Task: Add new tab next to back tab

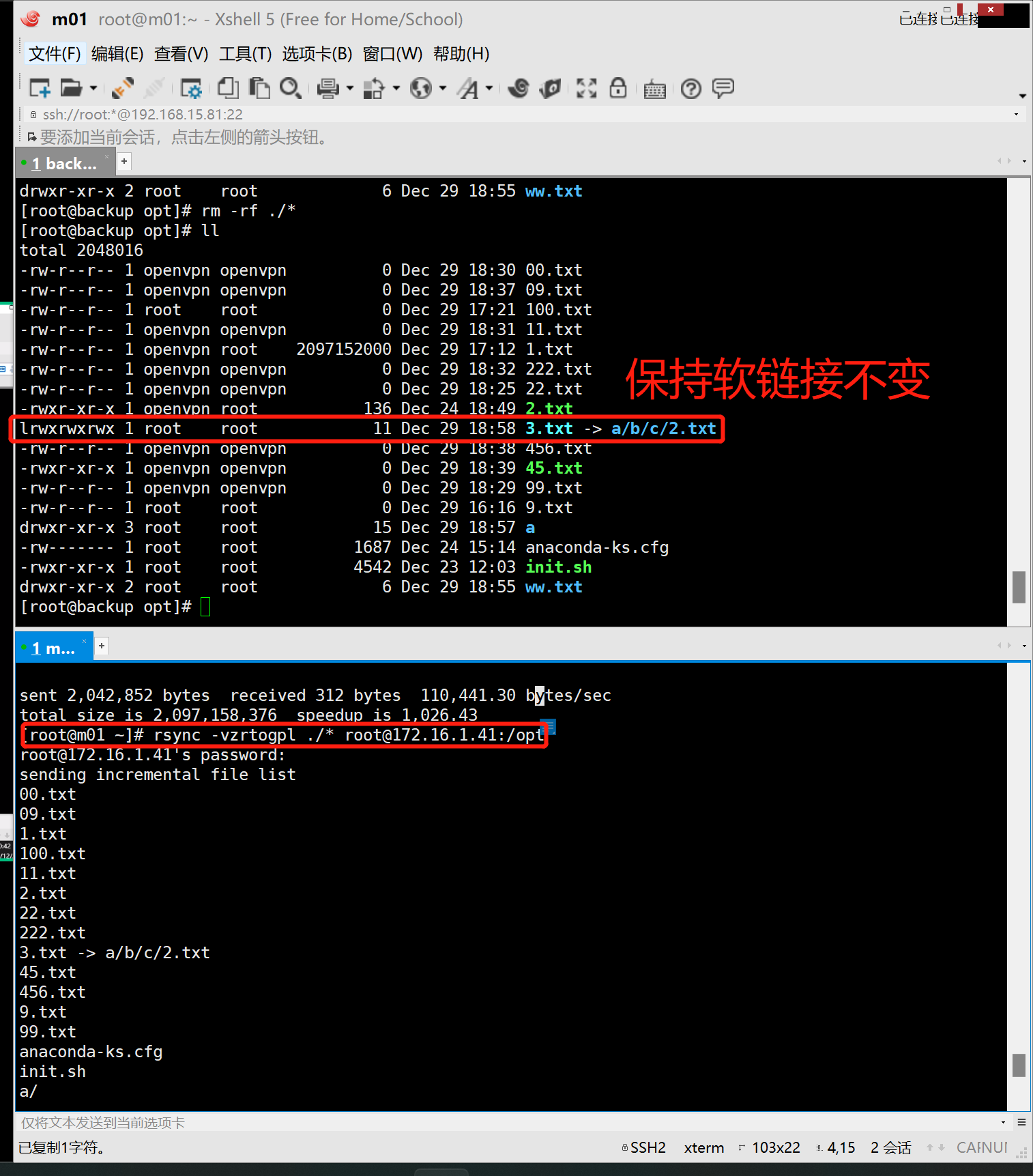Action: click(x=124, y=162)
